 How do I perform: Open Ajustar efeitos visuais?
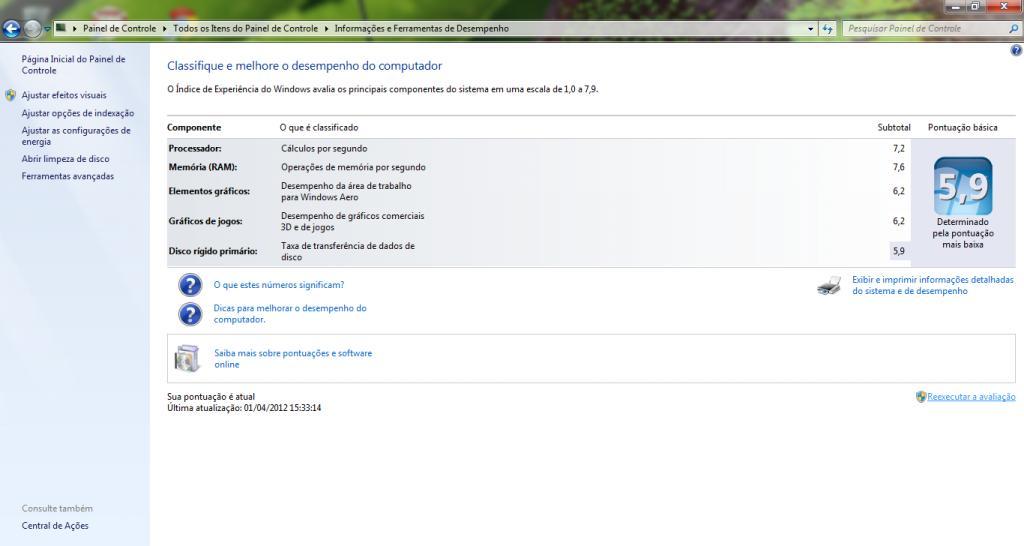click(64, 95)
